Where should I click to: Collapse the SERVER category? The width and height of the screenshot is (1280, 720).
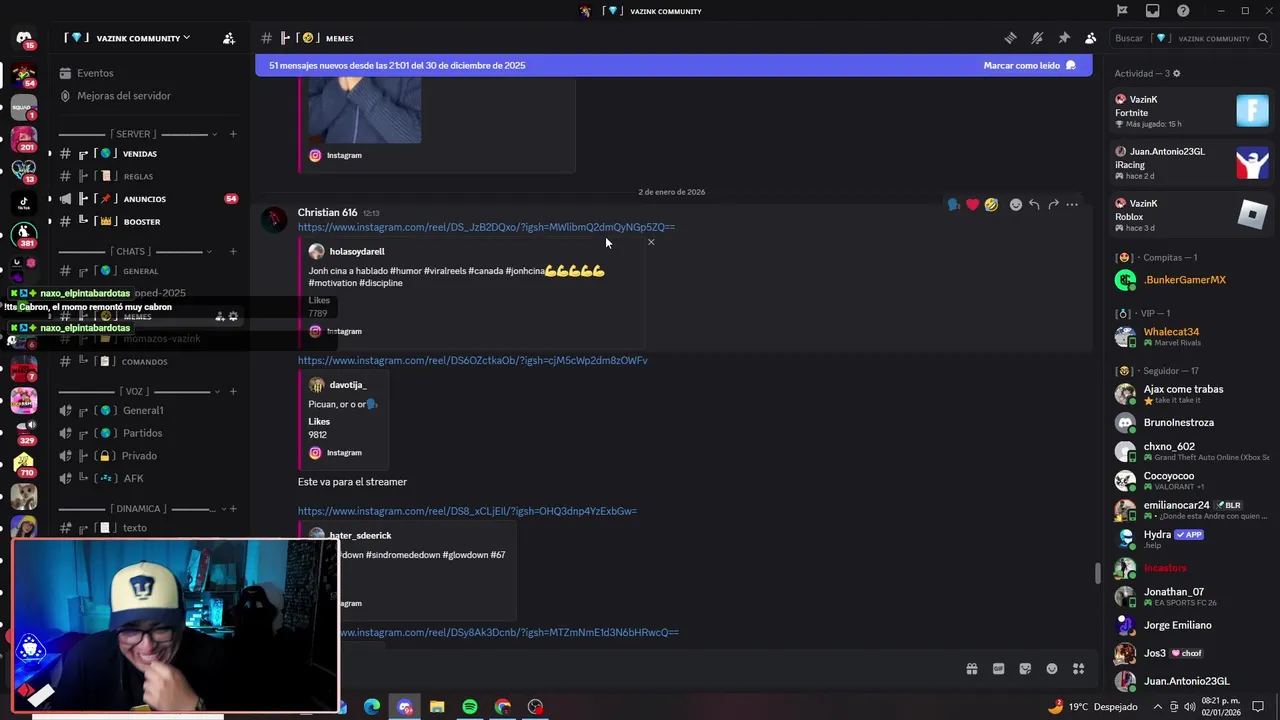[134, 134]
